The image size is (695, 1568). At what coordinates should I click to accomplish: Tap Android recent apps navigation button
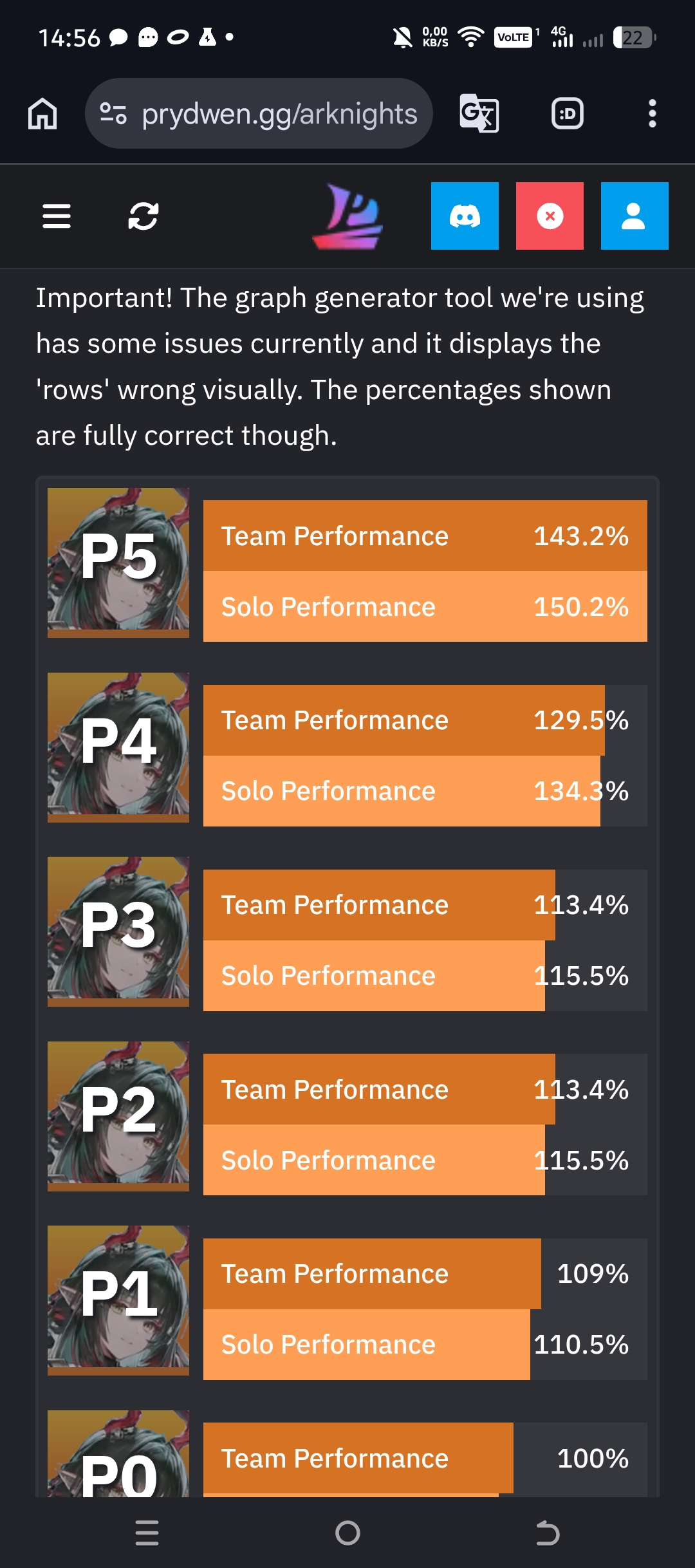coord(147,1533)
